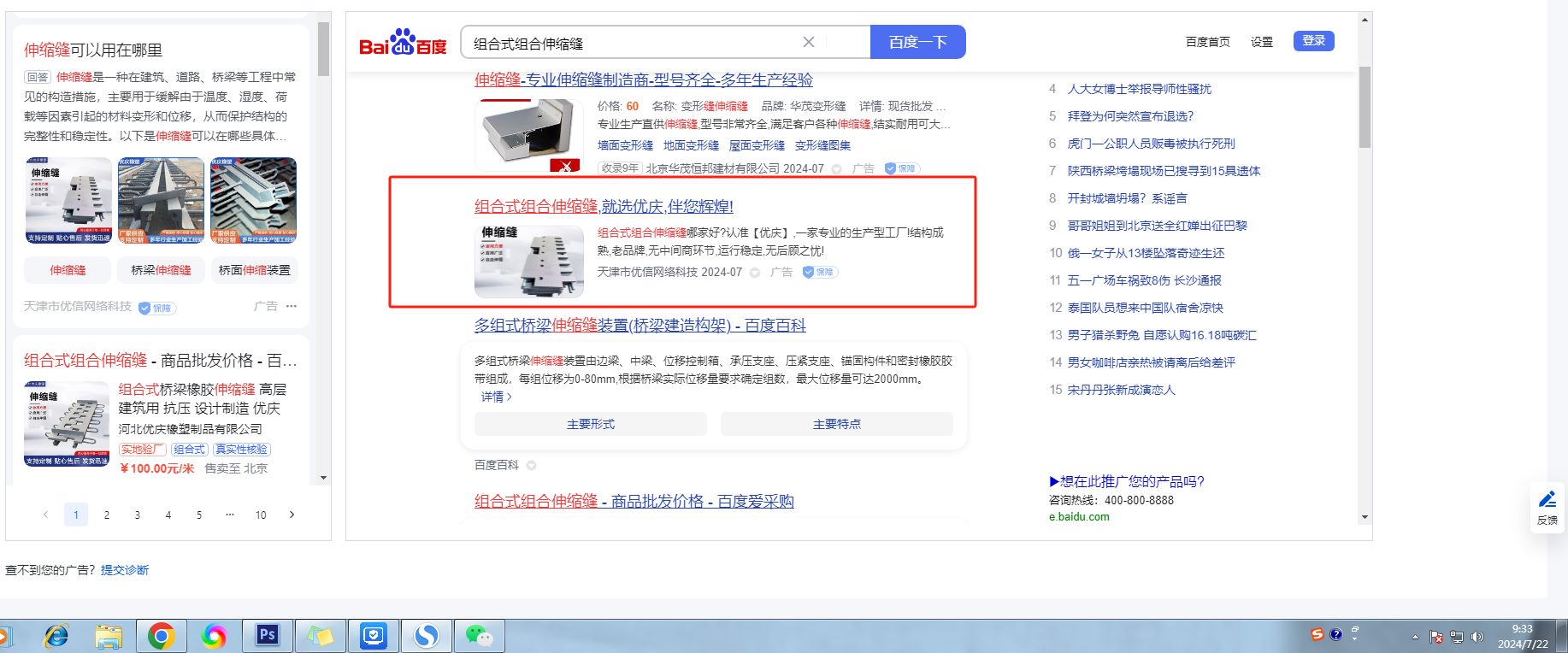Open hot search 拜登为何突然宣布退选?
The height and width of the screenshot is (653, 1568).
tap(1130, 116)
